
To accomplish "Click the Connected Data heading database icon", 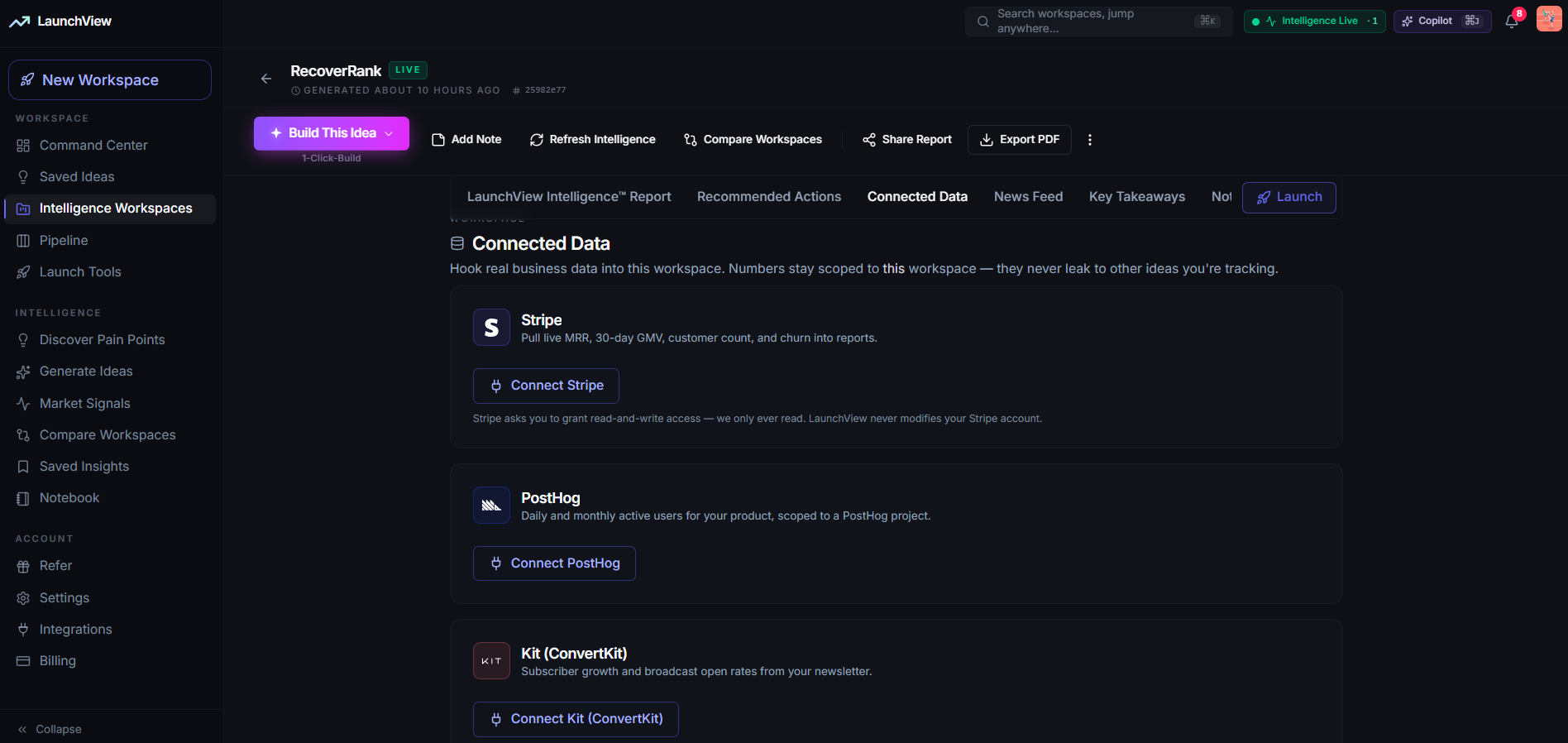I will 457,243.
